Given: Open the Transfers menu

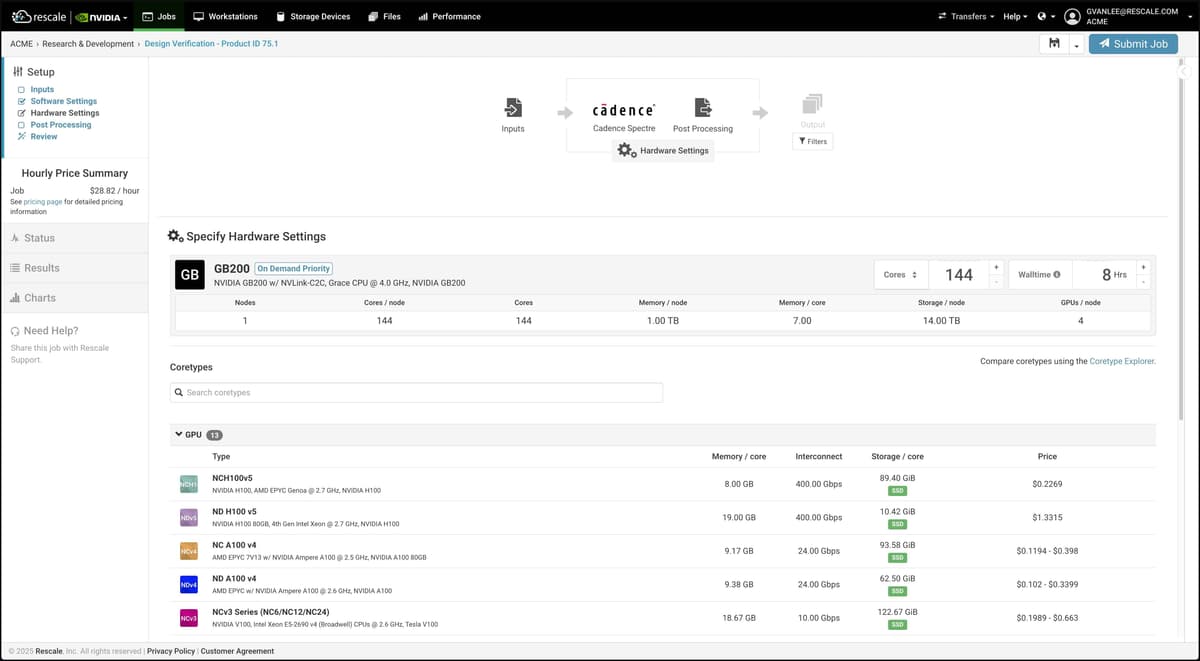Looking at the screenshot, I should (x=966, y=17).
